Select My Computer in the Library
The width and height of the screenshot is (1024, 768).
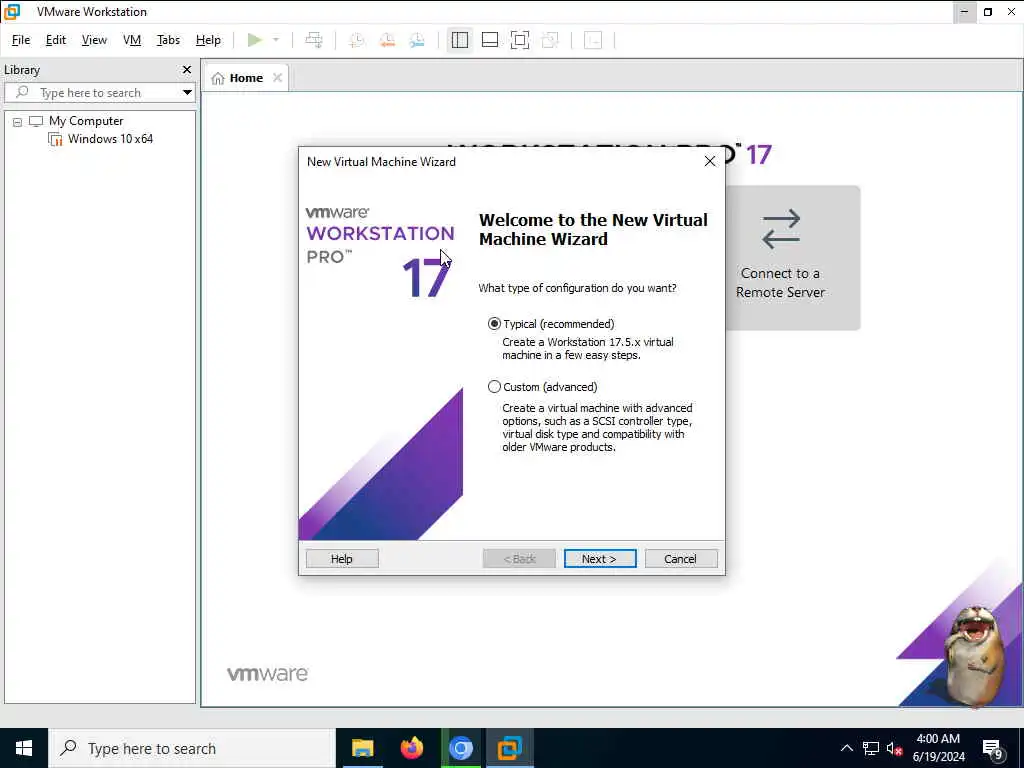pos(86,121)
